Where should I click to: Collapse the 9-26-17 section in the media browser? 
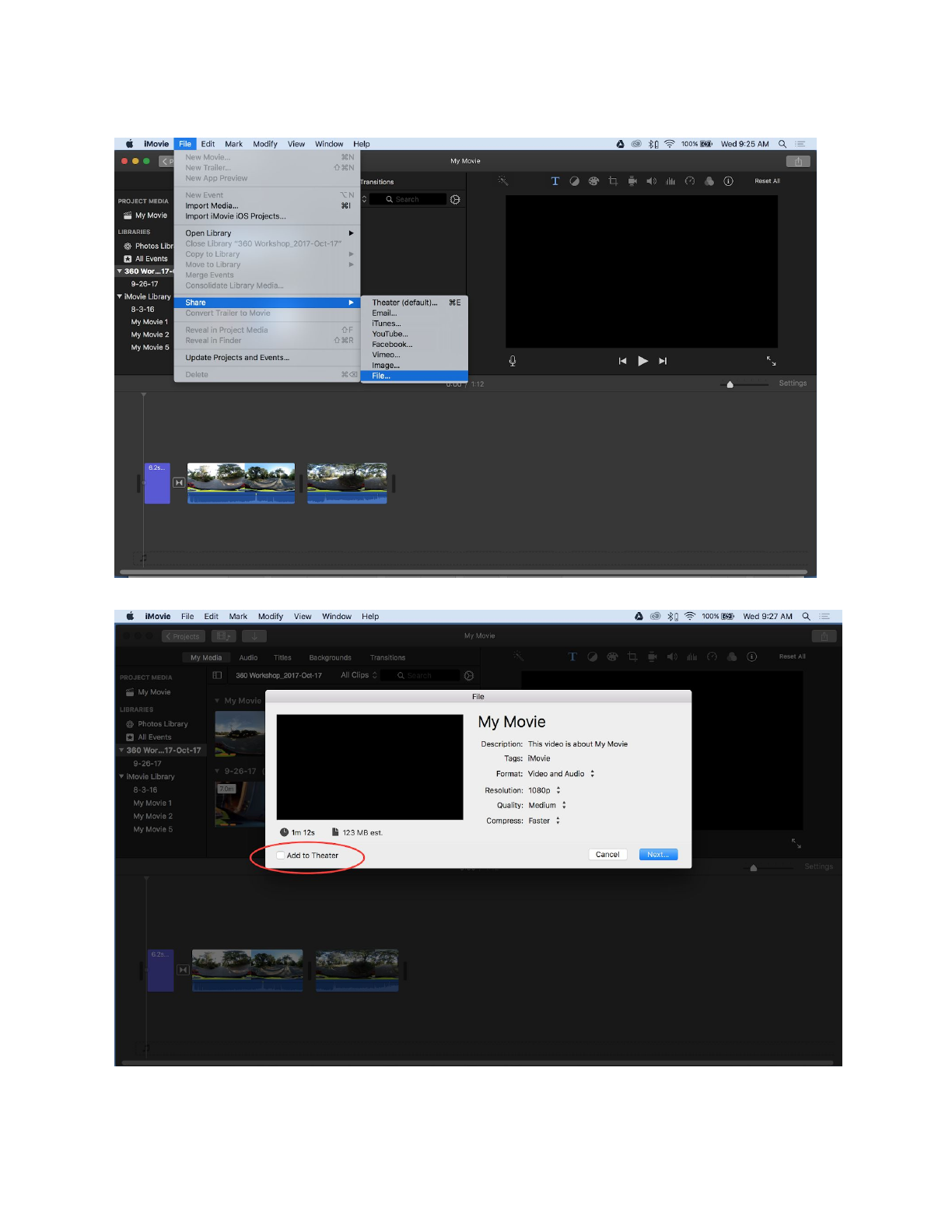(x=218, y=771)
